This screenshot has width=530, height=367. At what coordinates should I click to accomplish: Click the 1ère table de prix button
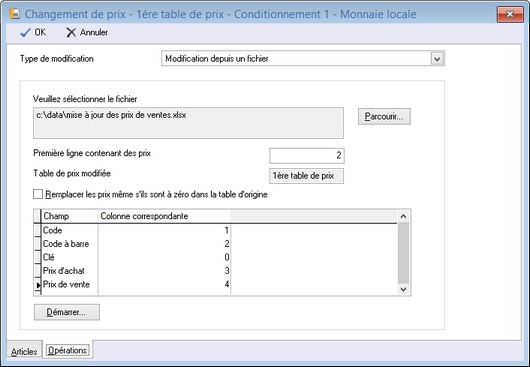306,176
